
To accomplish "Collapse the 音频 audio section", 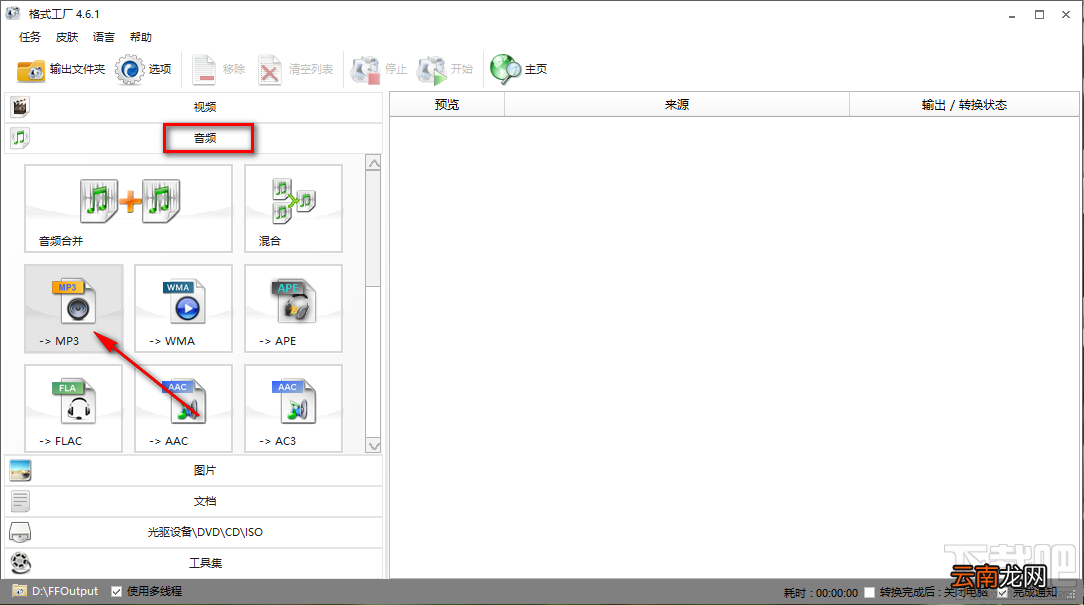I will tap(194, 138).
